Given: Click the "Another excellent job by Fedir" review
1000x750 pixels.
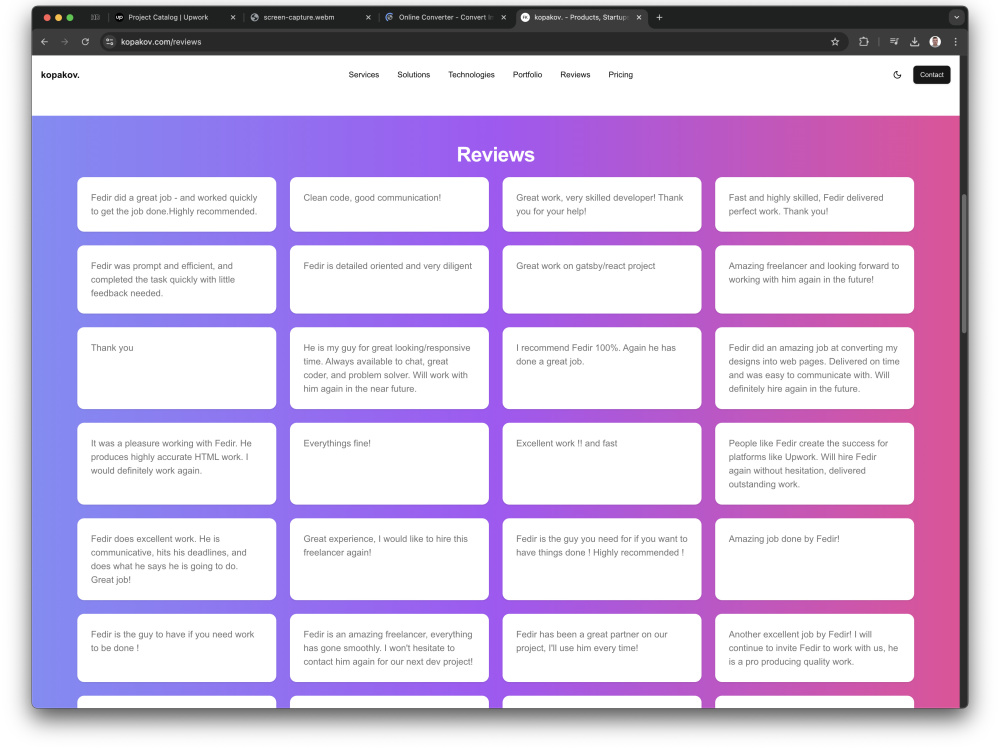Looking at the screenshot, I should tap(814, 648).
